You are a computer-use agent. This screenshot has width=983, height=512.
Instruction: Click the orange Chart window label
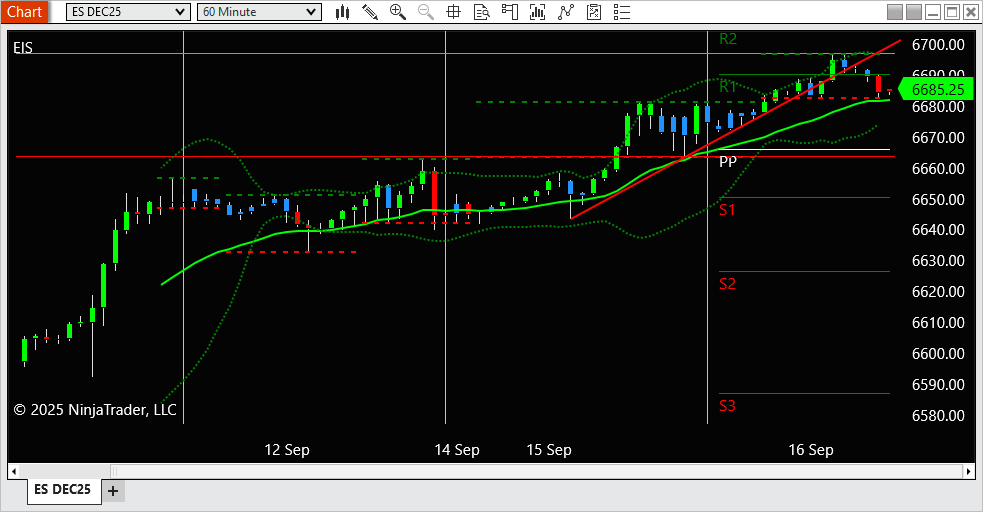pos(24,12)
